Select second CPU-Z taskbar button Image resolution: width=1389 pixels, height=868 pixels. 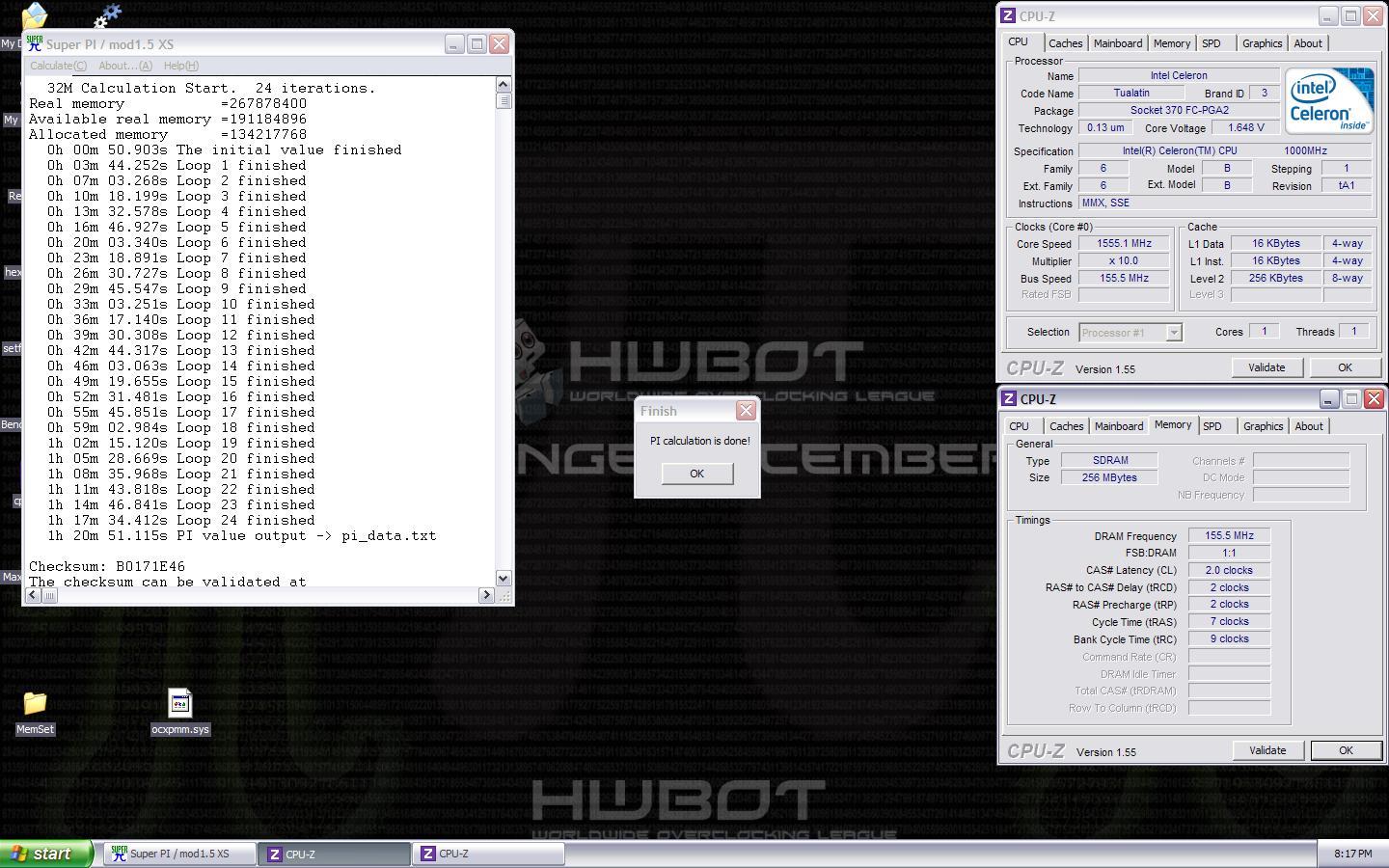point(488,854)
